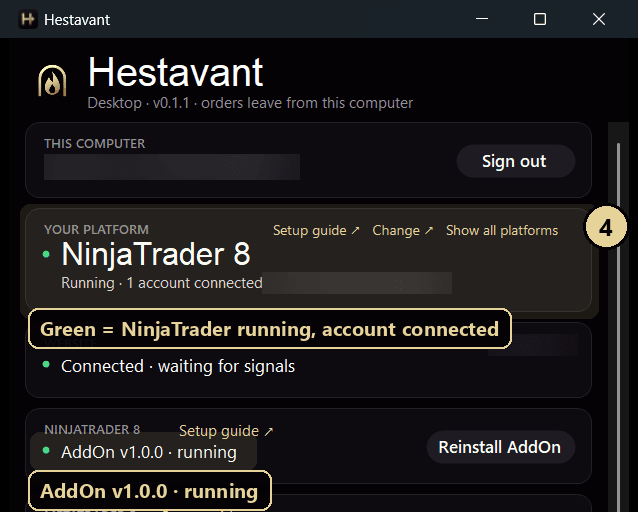Click the Hestavant title bar app icon

28,19
